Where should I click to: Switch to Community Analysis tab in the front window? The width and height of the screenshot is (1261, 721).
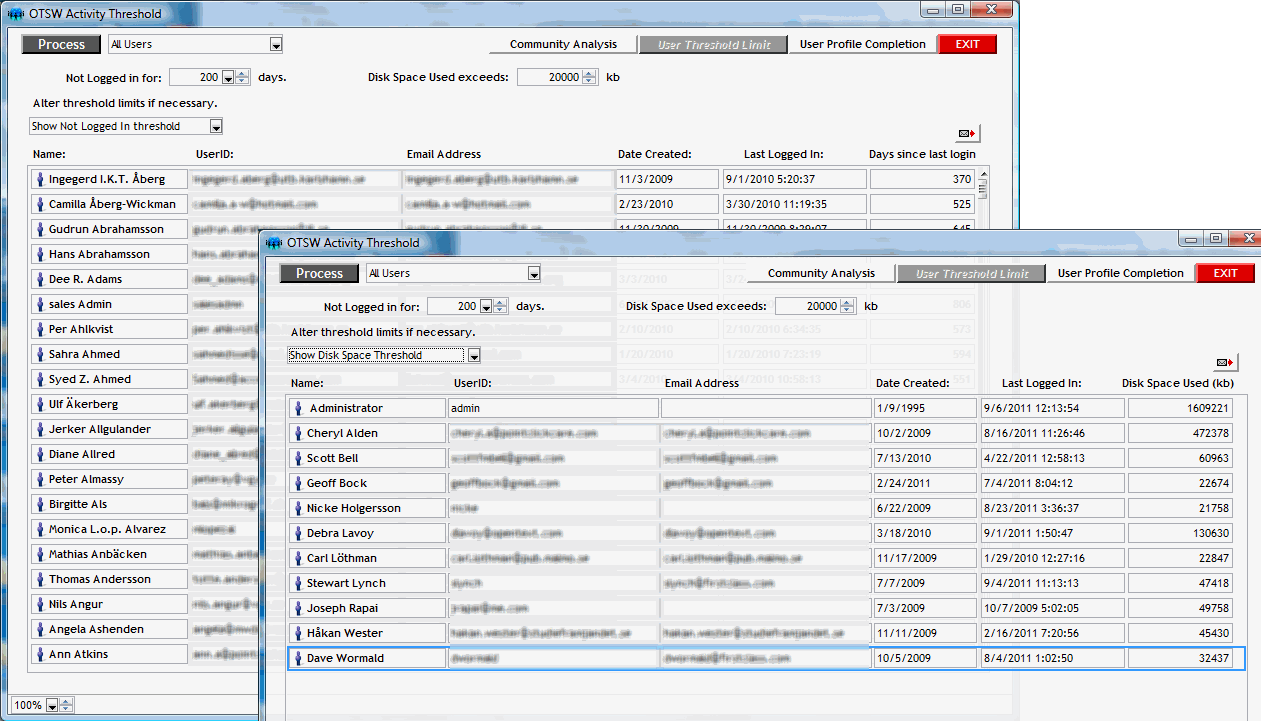point(821,273)
